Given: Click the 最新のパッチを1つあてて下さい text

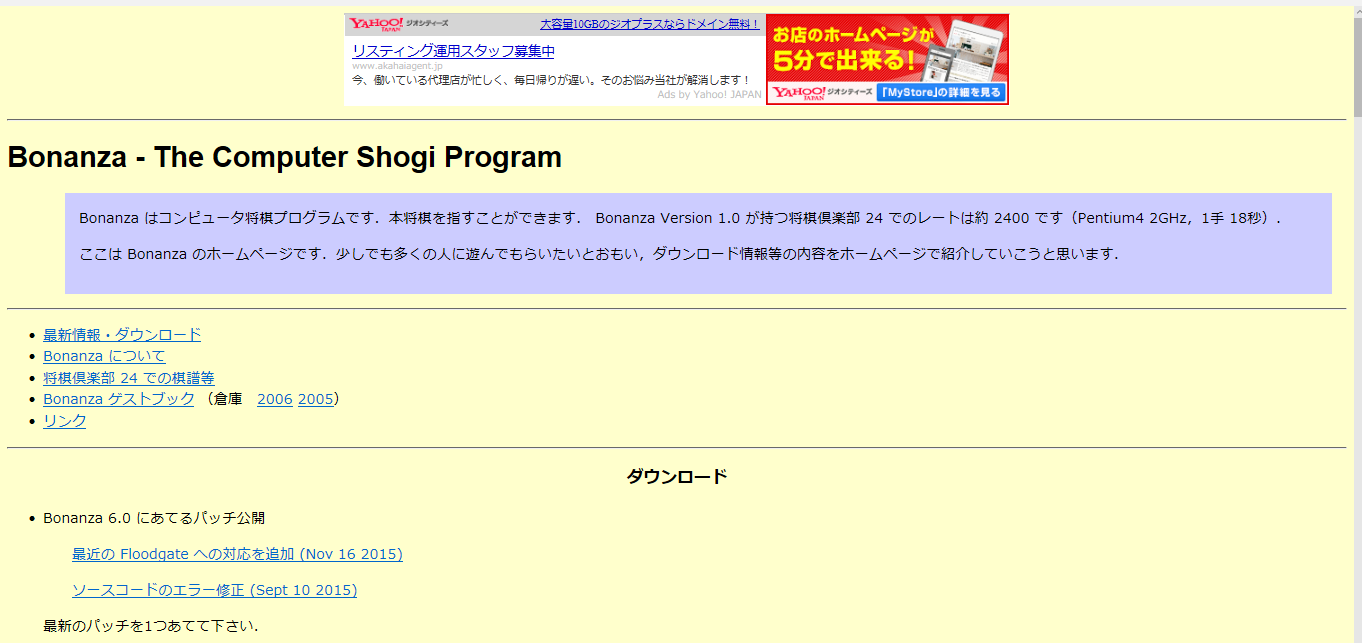Looking at the screenshot, I should pos(151,627).
